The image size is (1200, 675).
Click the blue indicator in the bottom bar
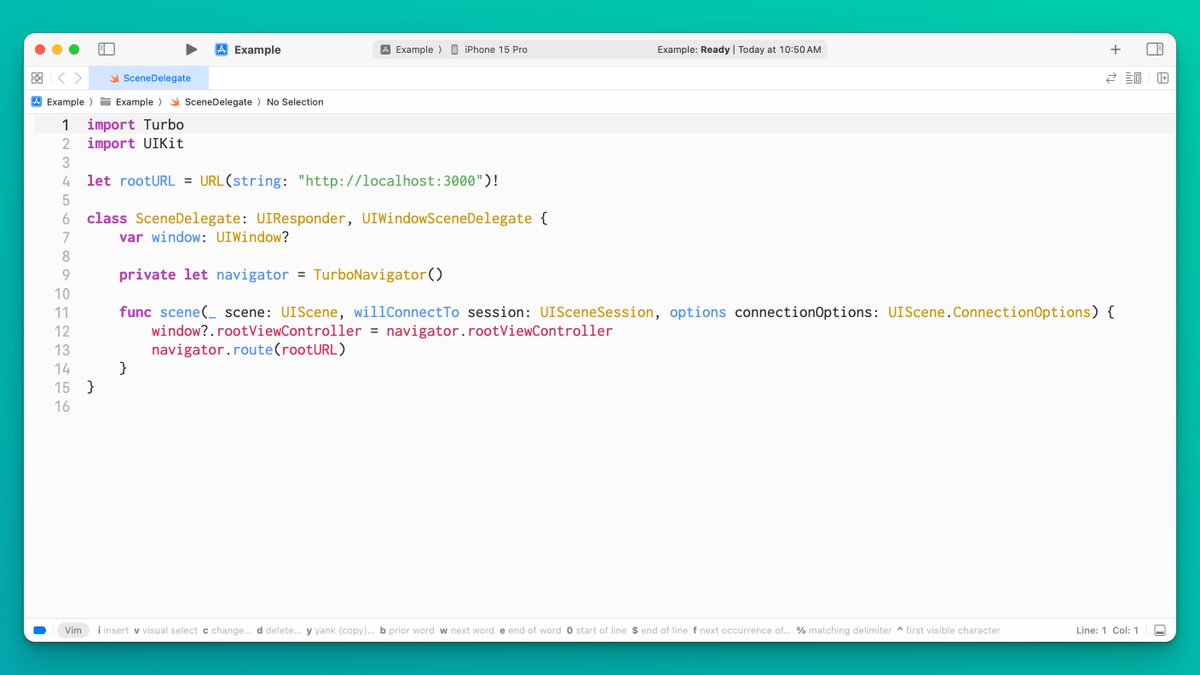(40, 631)
